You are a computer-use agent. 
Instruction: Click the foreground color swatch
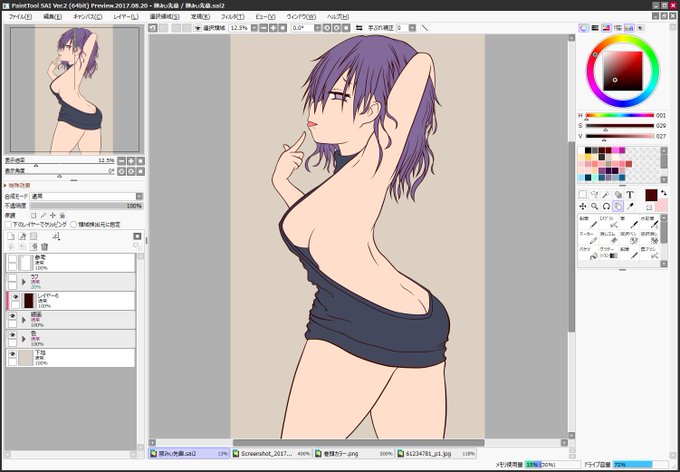click(x=651, y=195)
